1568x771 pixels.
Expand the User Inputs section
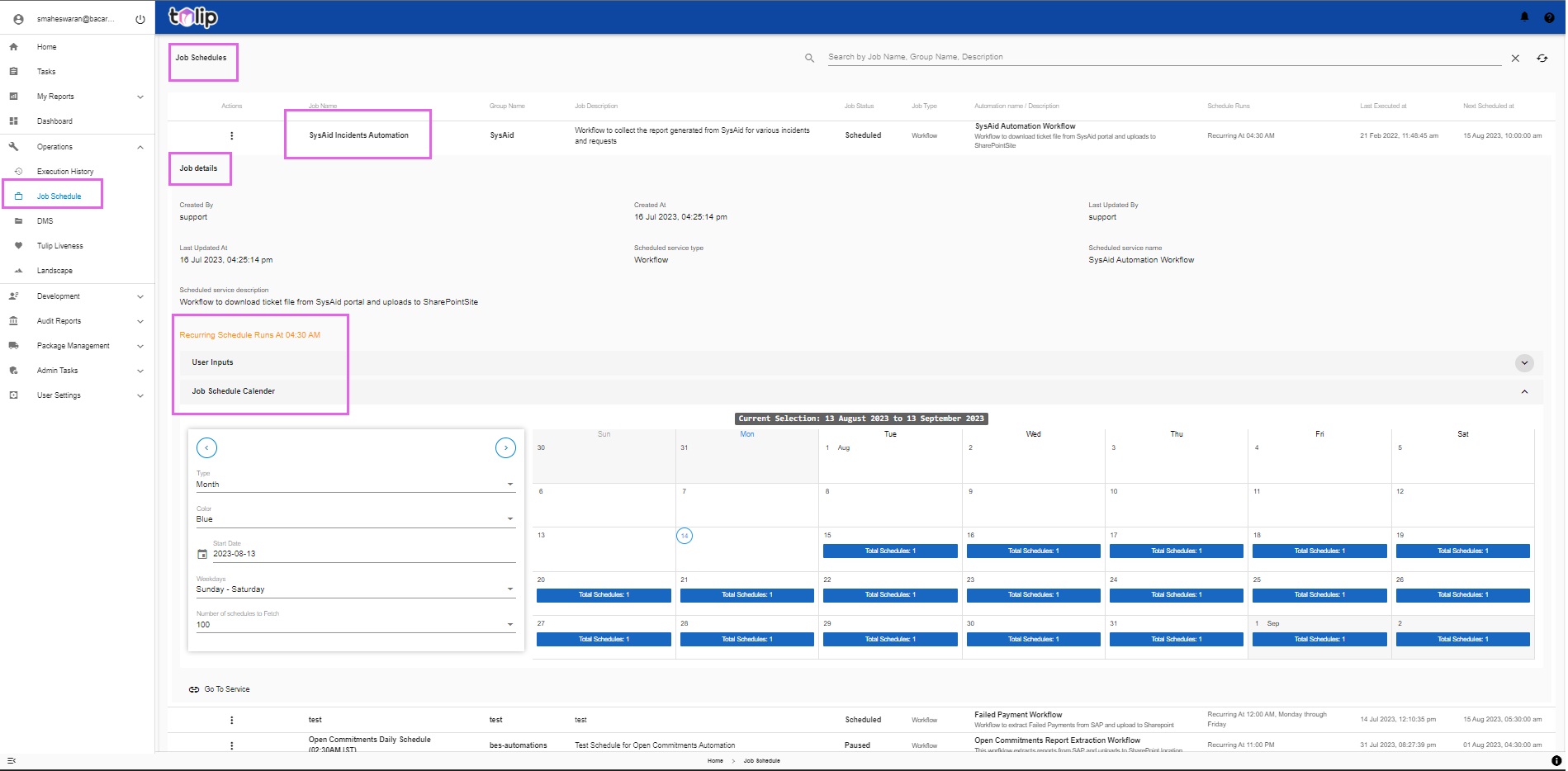[x=1524, y=363]
